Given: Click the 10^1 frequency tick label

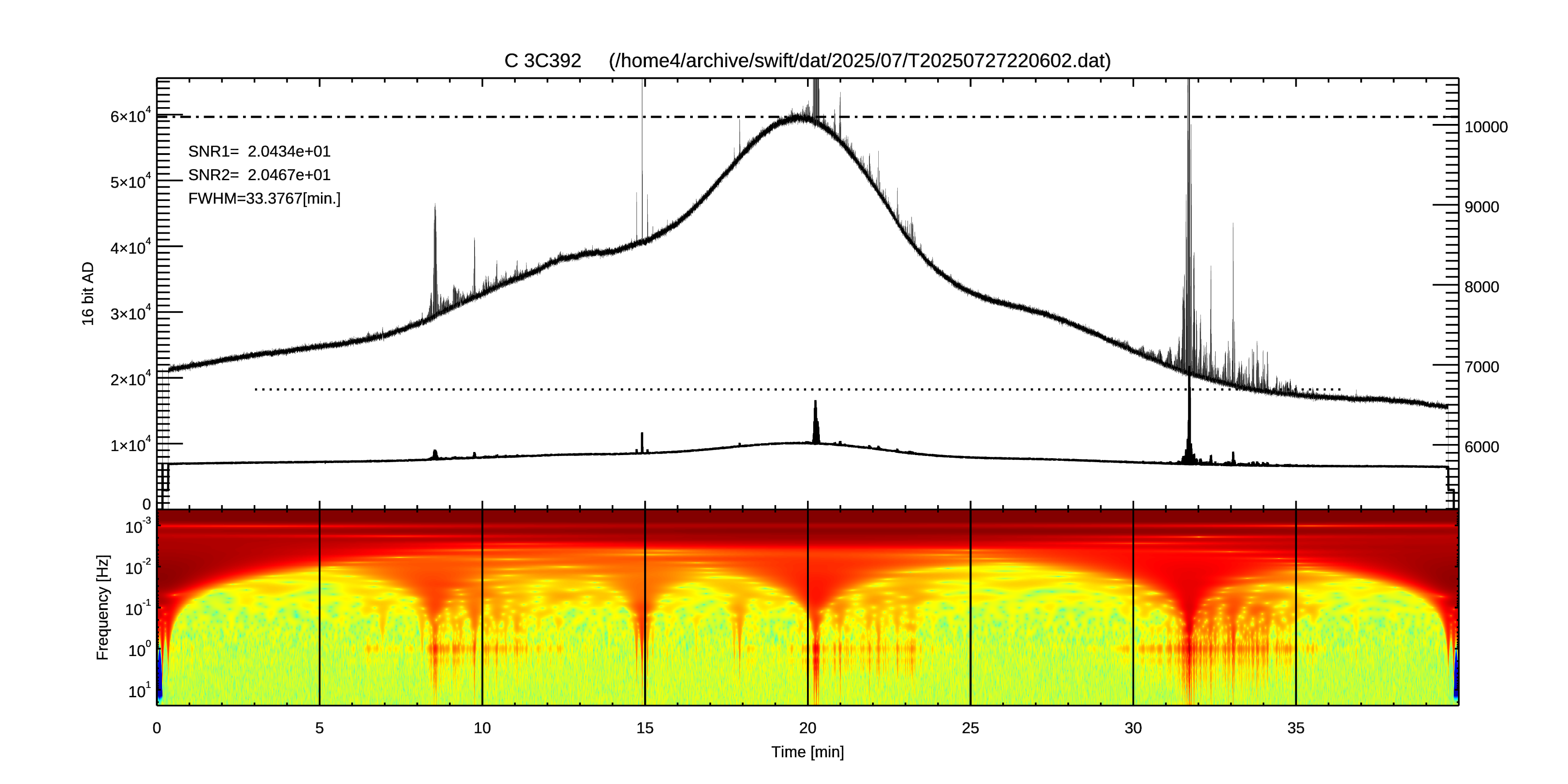Looking at the screenshot, I should [139, 690].
